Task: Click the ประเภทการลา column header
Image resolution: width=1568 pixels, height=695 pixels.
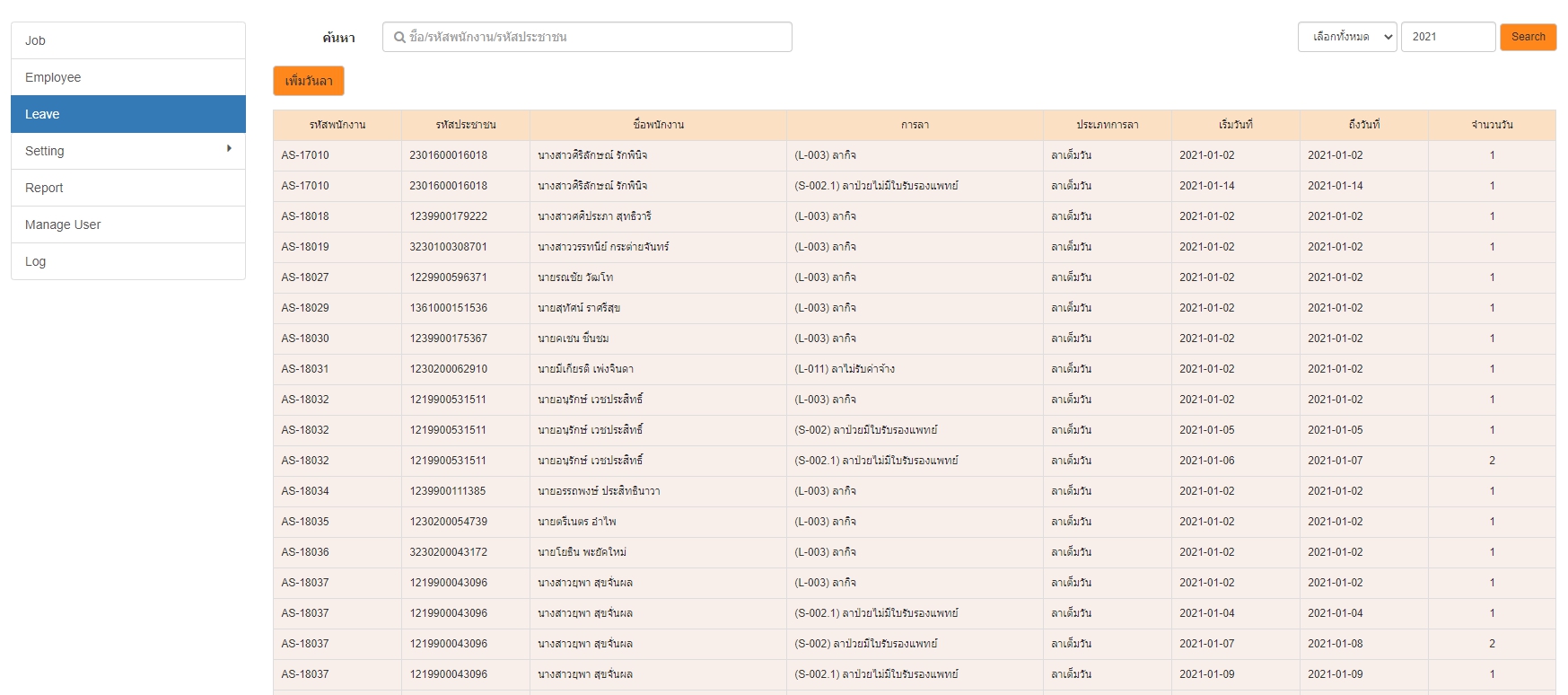Action: tap(1108, 125)
